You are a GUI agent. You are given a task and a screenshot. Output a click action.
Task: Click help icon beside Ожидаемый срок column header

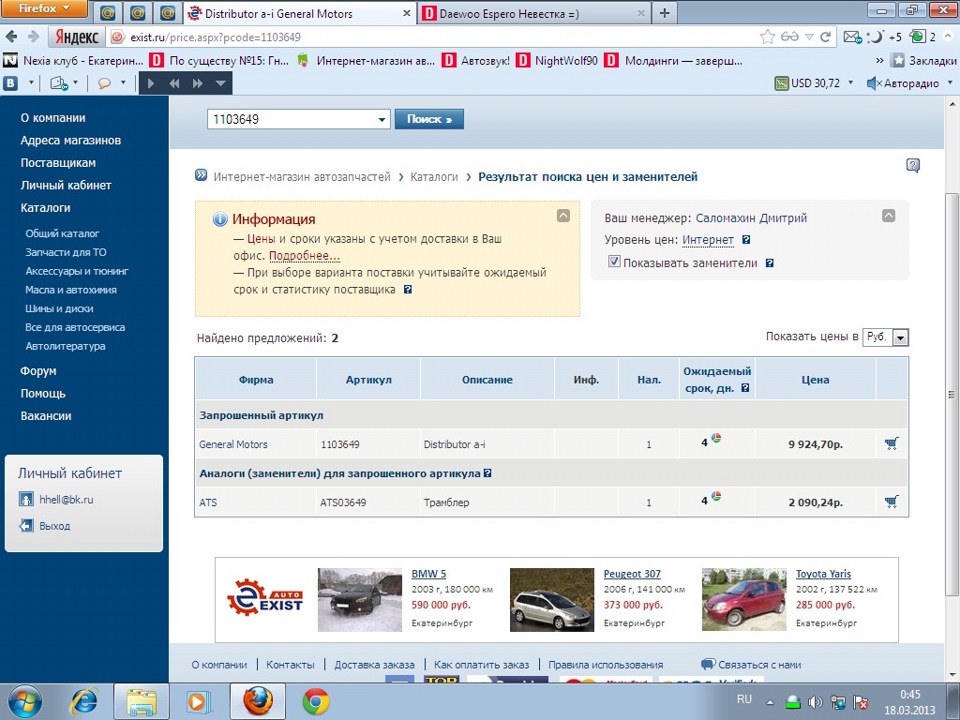pyautogui.click(x=745, y=388)
